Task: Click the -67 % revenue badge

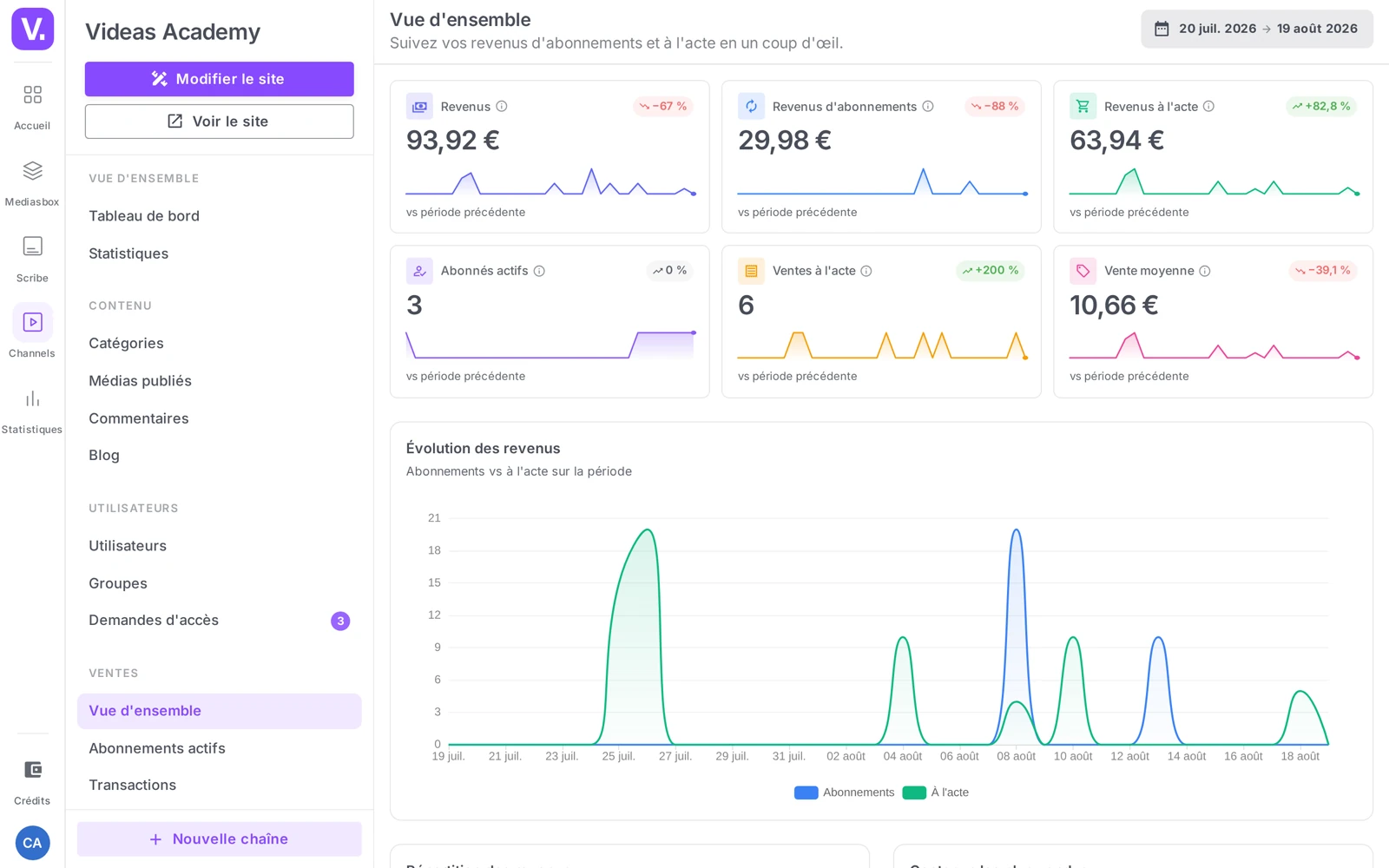Action: [663, 107]
